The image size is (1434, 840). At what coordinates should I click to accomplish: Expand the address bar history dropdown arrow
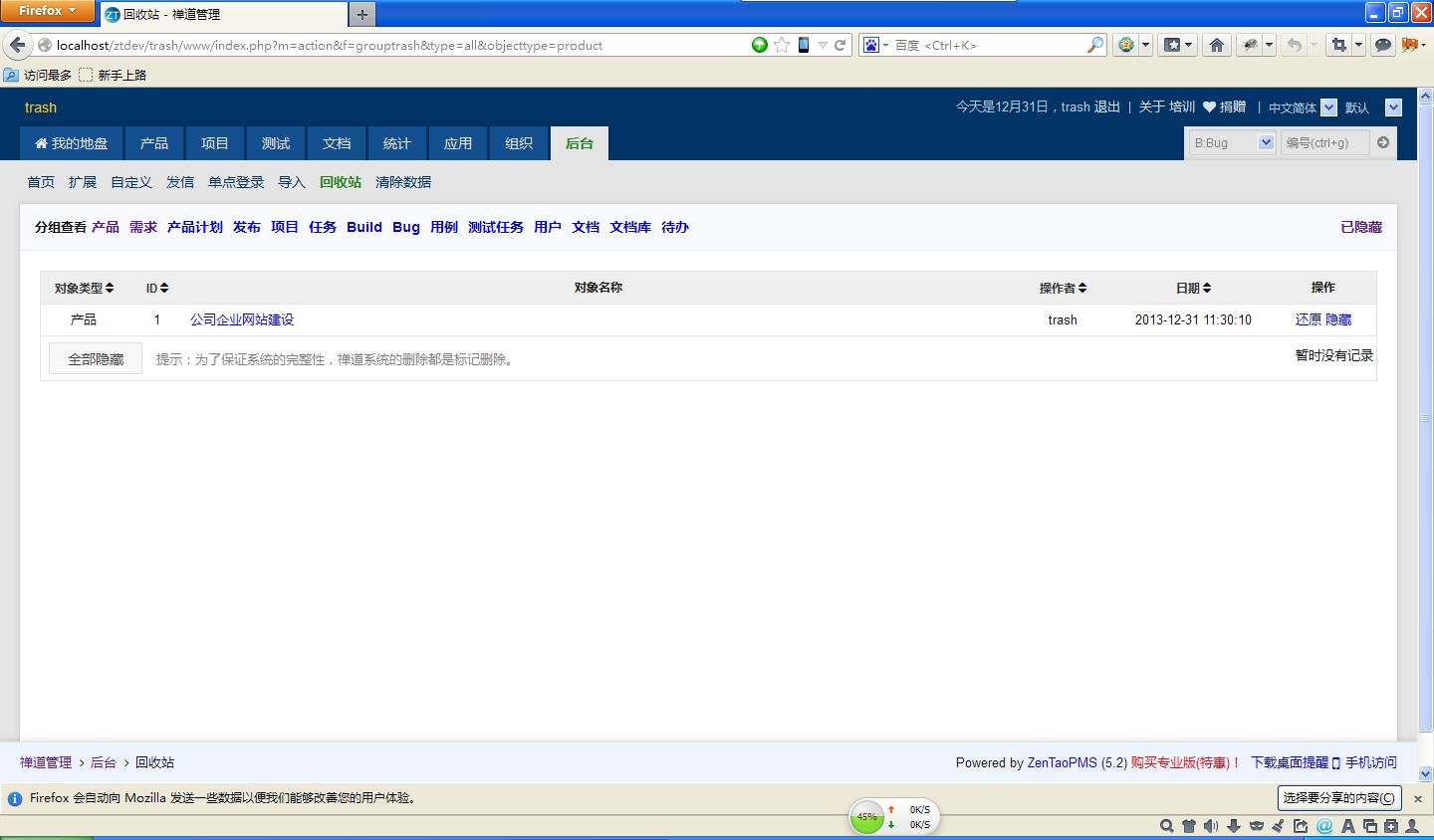(x=823, y=45)
